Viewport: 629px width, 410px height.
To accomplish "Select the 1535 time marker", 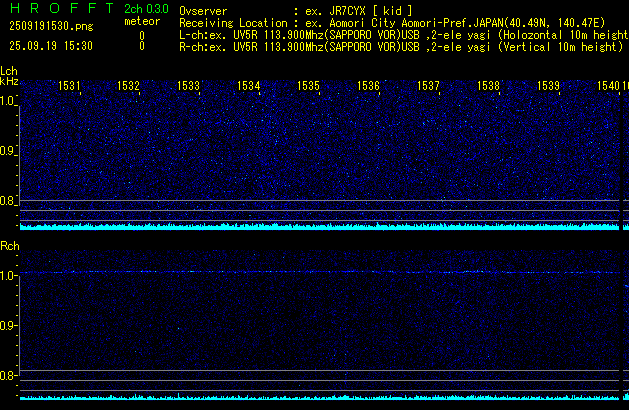I will (x=309, y=87).
